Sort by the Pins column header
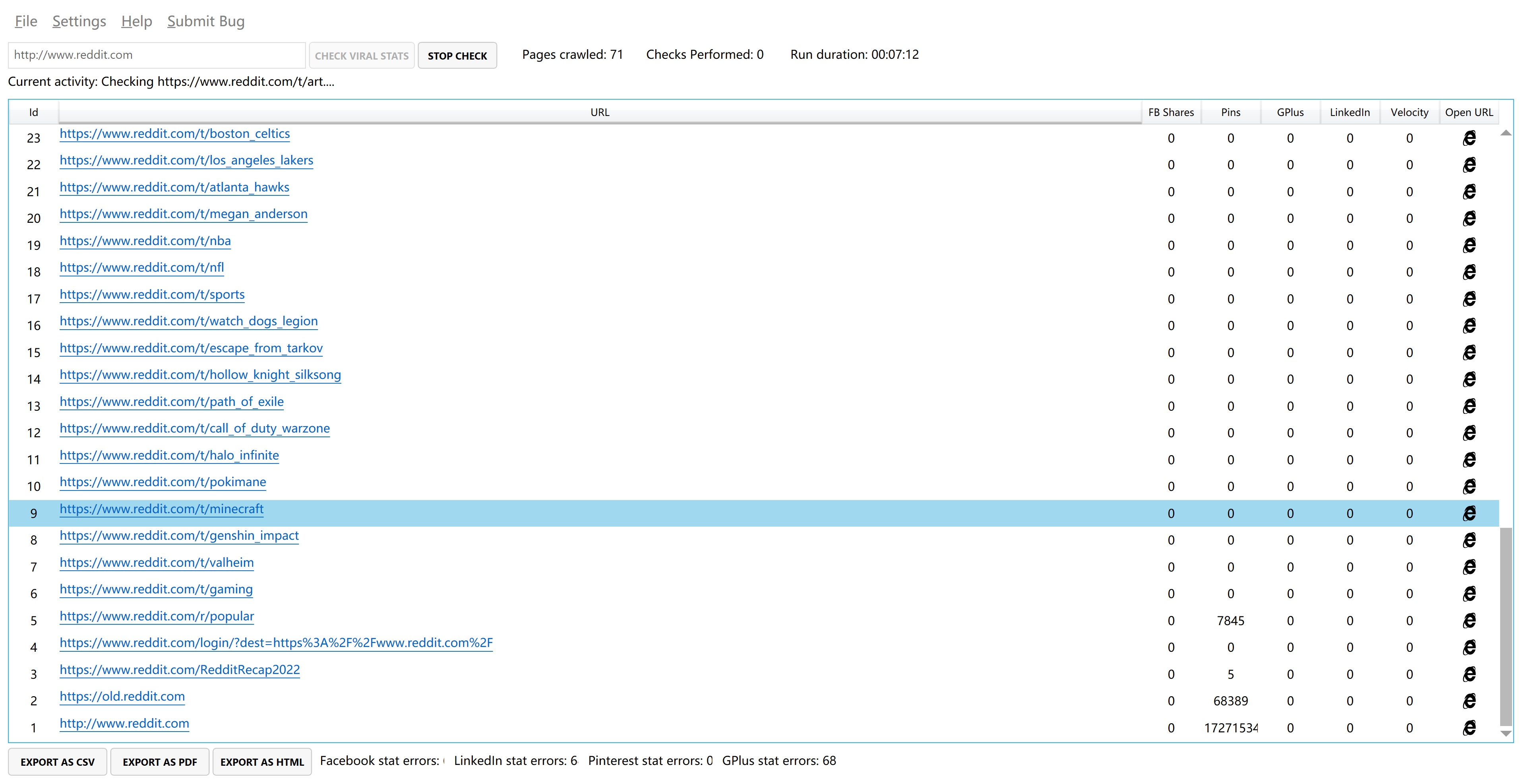The image size is (1524, 784). [x=1231, y=112]
